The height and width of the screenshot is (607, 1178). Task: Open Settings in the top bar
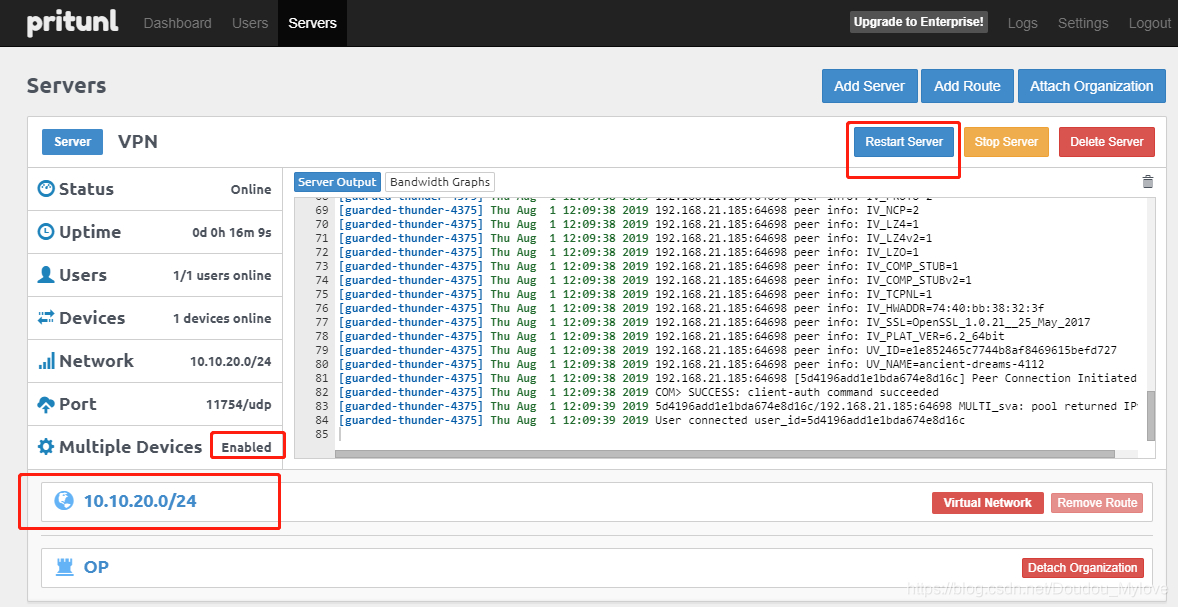click(1083, 23)
